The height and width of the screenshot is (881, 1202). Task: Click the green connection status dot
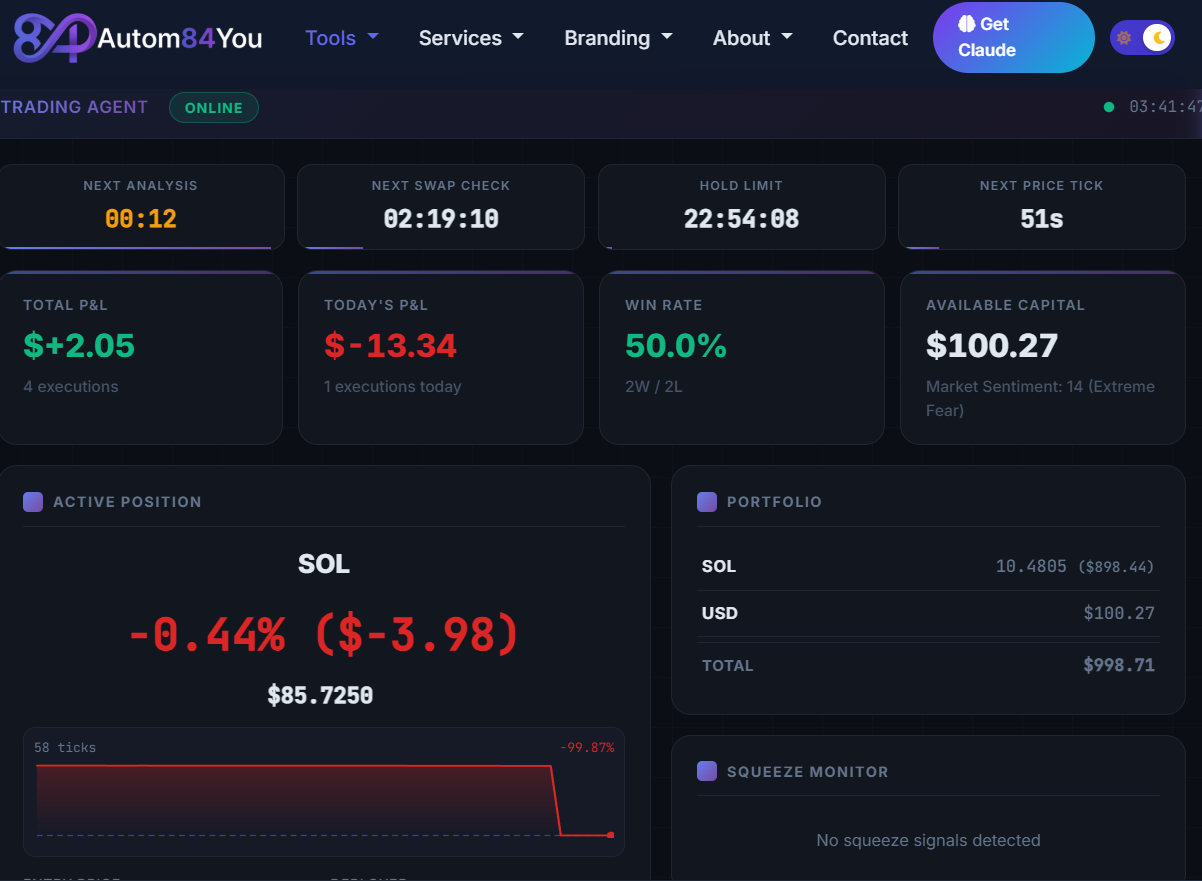[x=1109, y=106]
